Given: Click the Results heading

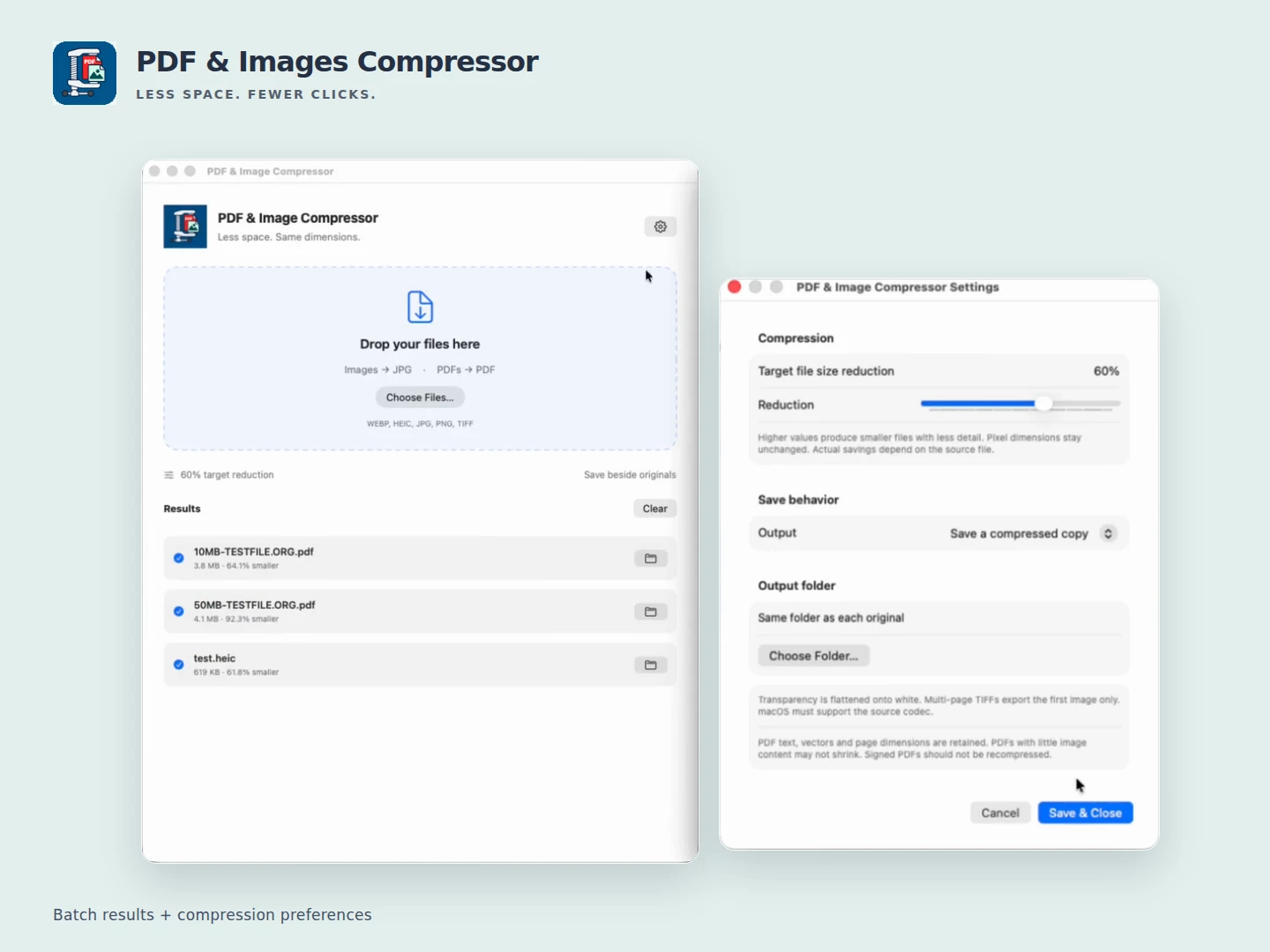Looking at the screenshot, I should [182, 509].
